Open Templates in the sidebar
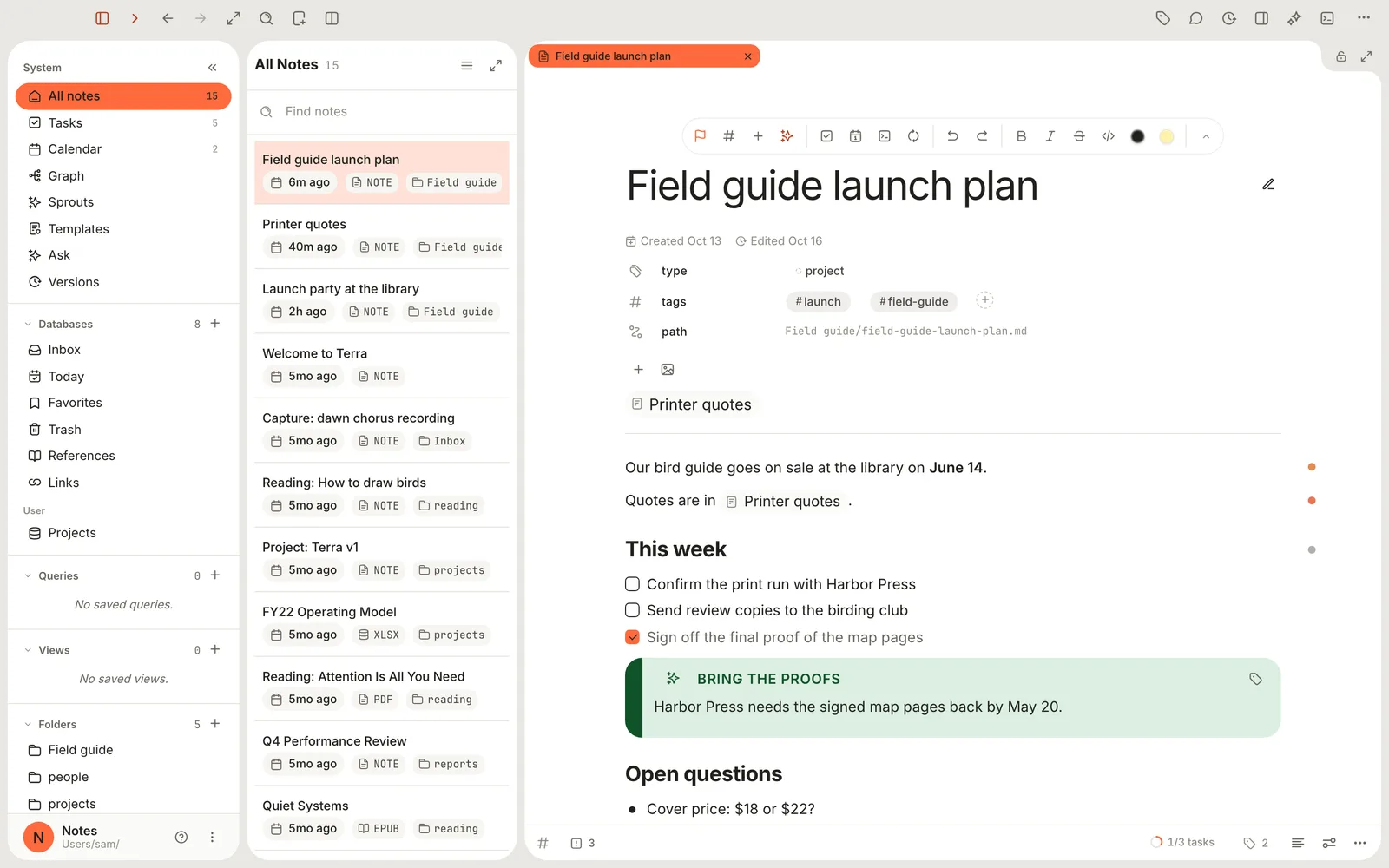This screenshot has height=868, width=1389. point(123,229)
